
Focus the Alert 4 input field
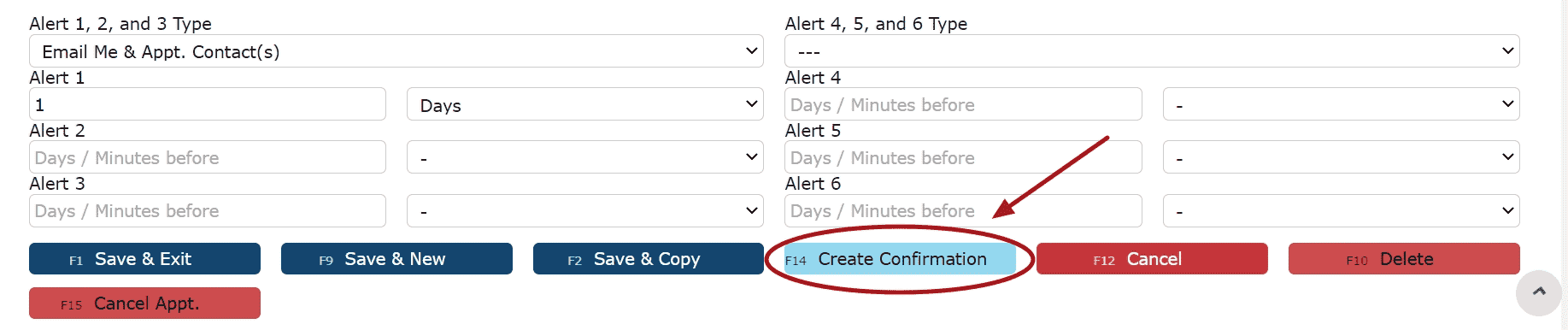(x=963, y=104)
